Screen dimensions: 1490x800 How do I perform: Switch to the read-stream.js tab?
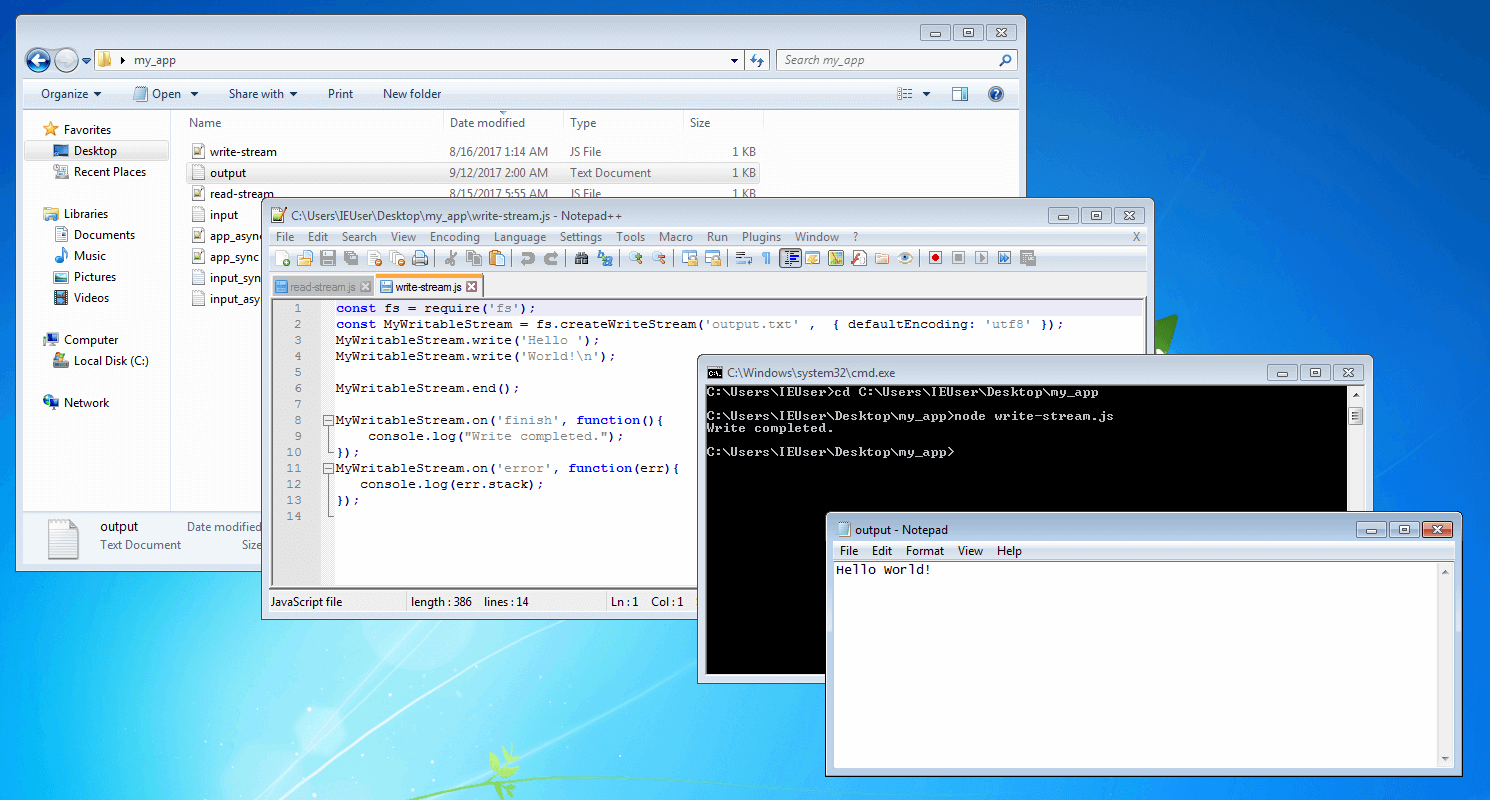pos(322,287)
